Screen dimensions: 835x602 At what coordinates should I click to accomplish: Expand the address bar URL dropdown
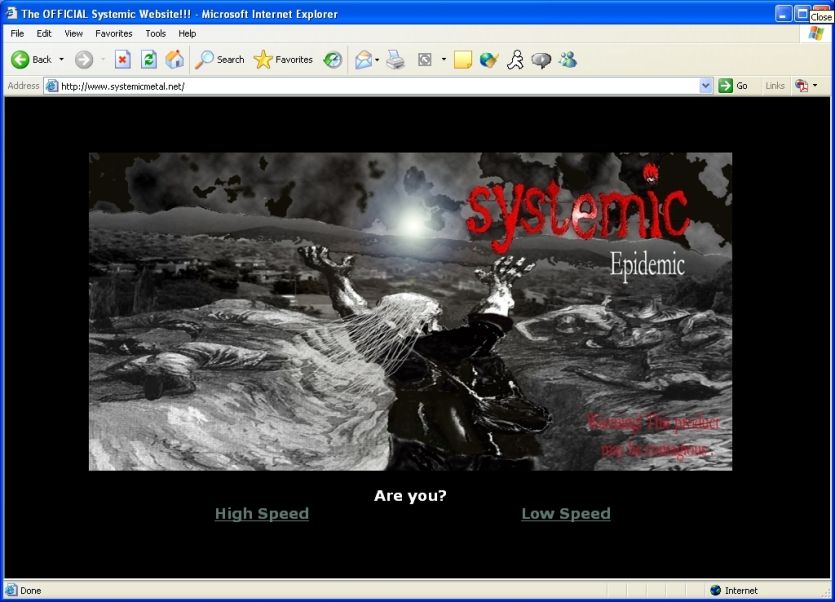pyautogui.click(x=706, y=86)
